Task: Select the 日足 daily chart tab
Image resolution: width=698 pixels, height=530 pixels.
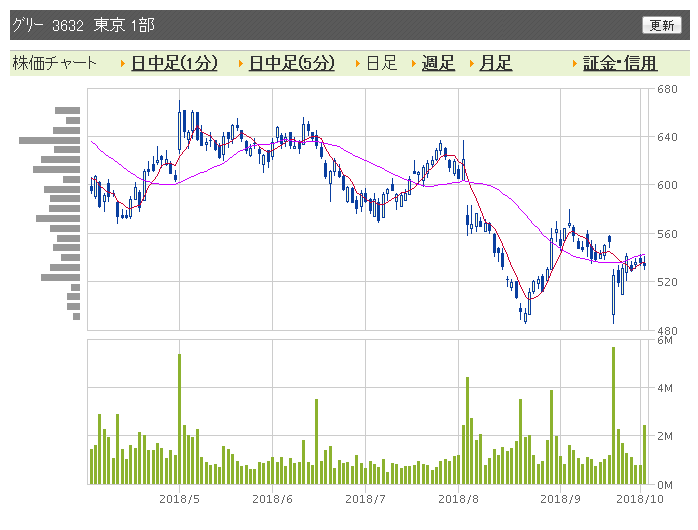Action: [x=381, y=63]
